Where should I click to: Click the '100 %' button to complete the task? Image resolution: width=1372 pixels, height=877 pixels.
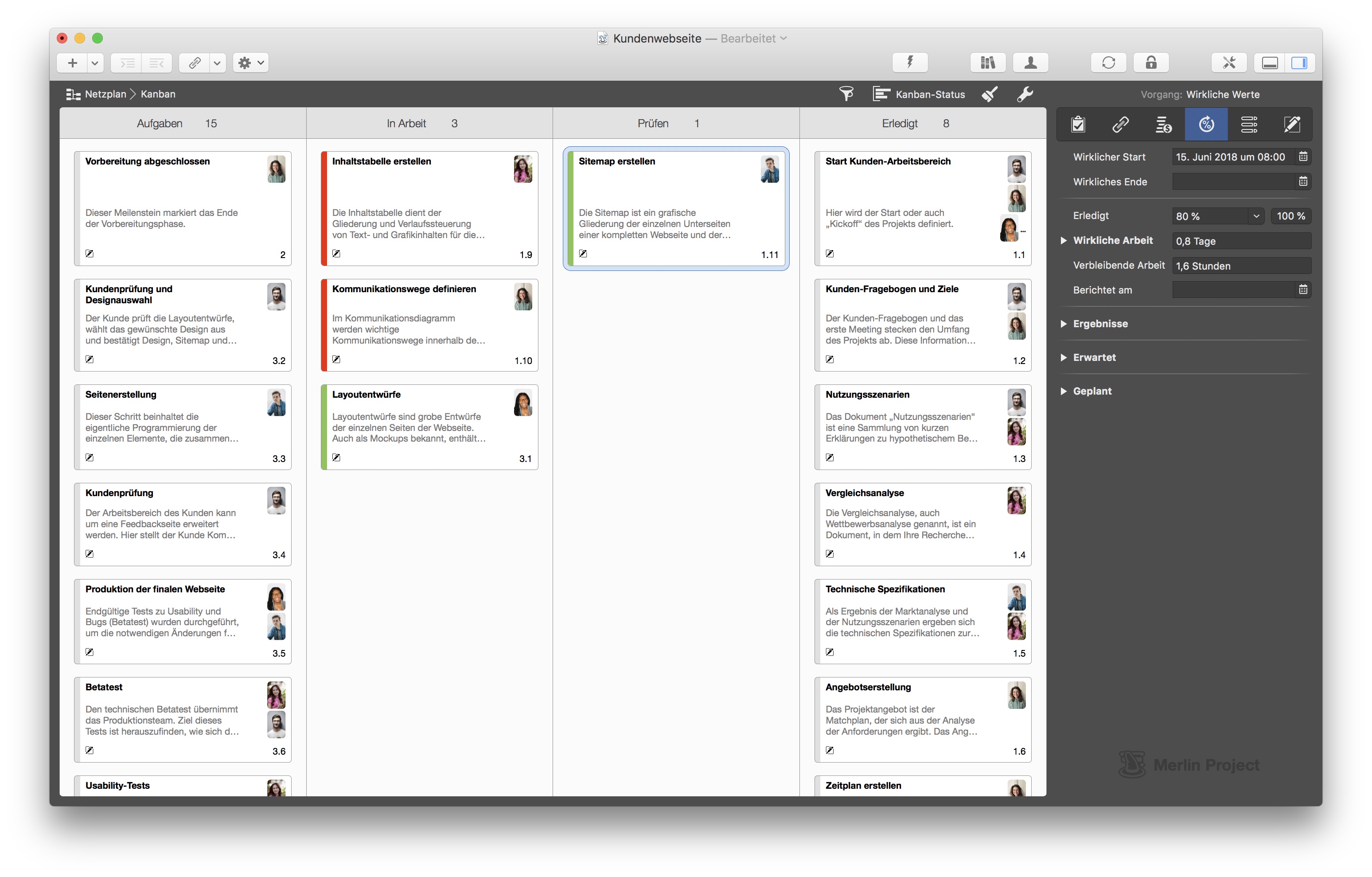[1291, 215]
